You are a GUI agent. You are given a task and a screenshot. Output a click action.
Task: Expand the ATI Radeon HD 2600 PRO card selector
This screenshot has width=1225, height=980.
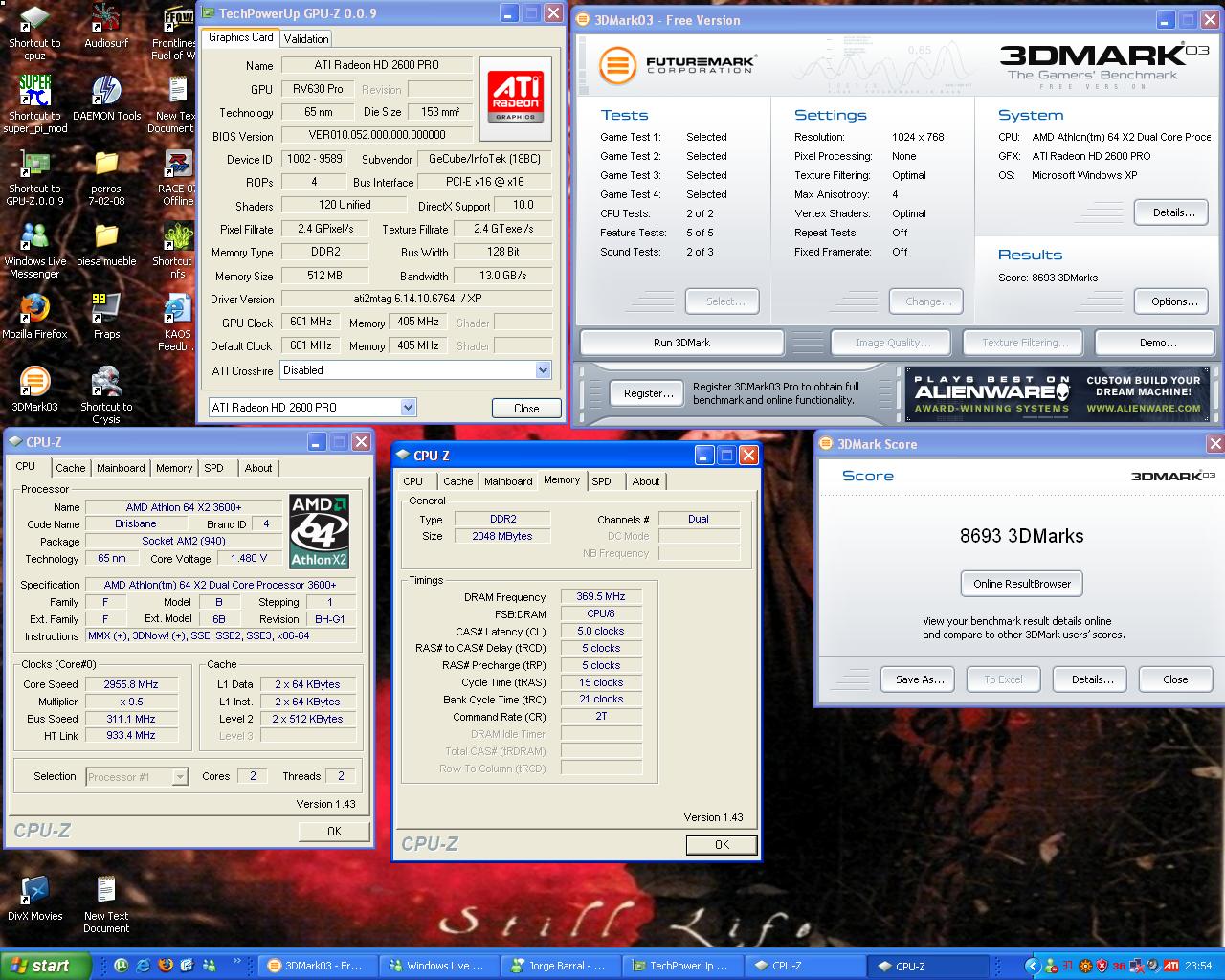tap(408, 408)
